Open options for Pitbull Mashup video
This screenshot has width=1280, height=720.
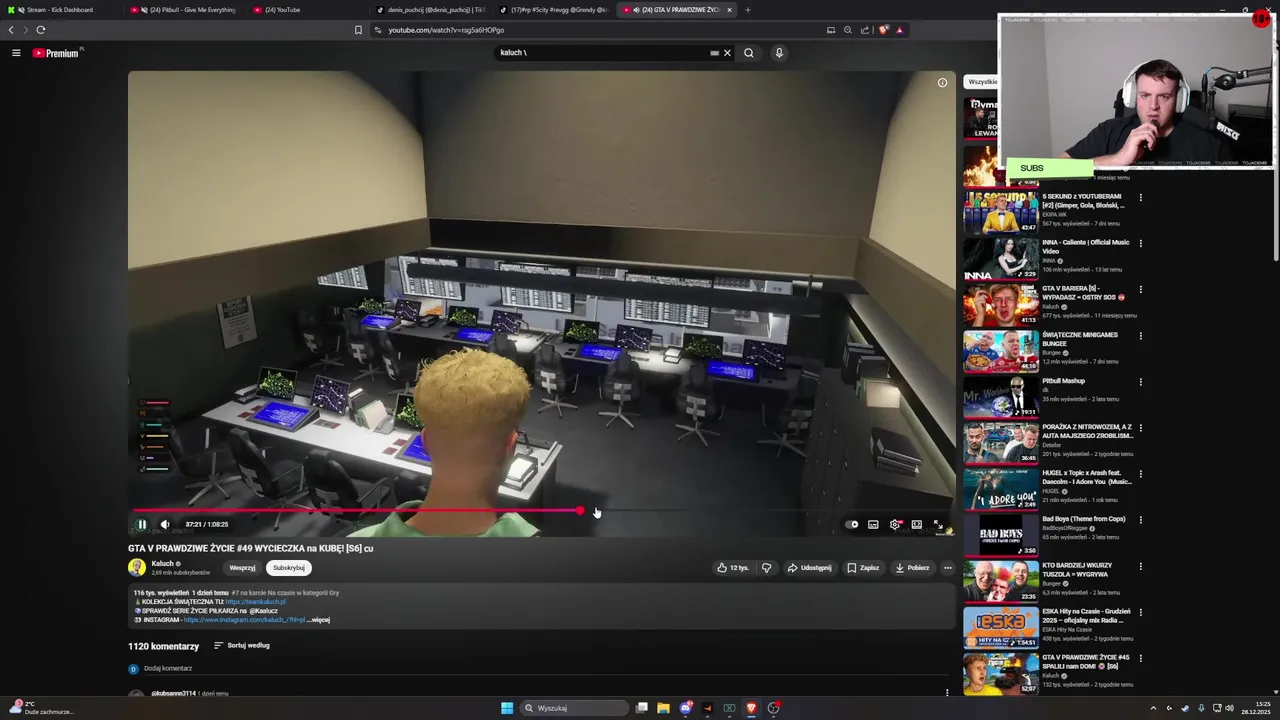pos(1140,381)
